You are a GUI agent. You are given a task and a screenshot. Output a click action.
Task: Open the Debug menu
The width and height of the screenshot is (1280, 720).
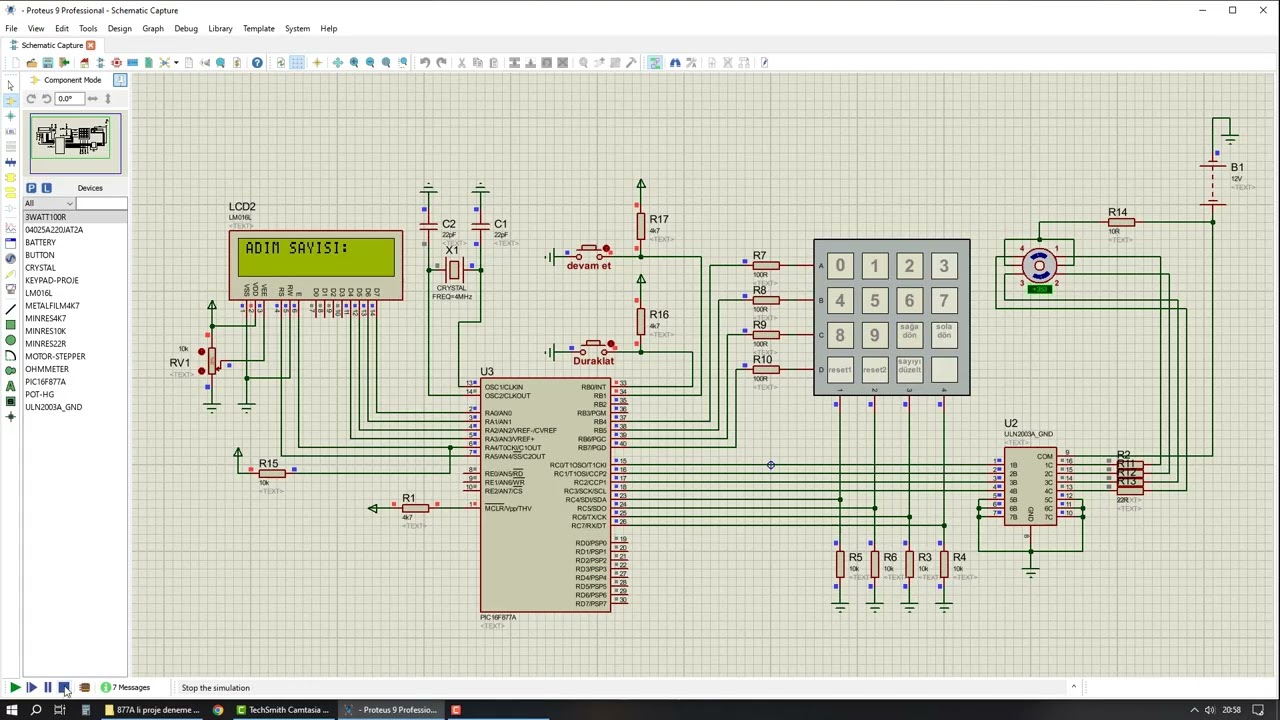click(x=186, y=28)
